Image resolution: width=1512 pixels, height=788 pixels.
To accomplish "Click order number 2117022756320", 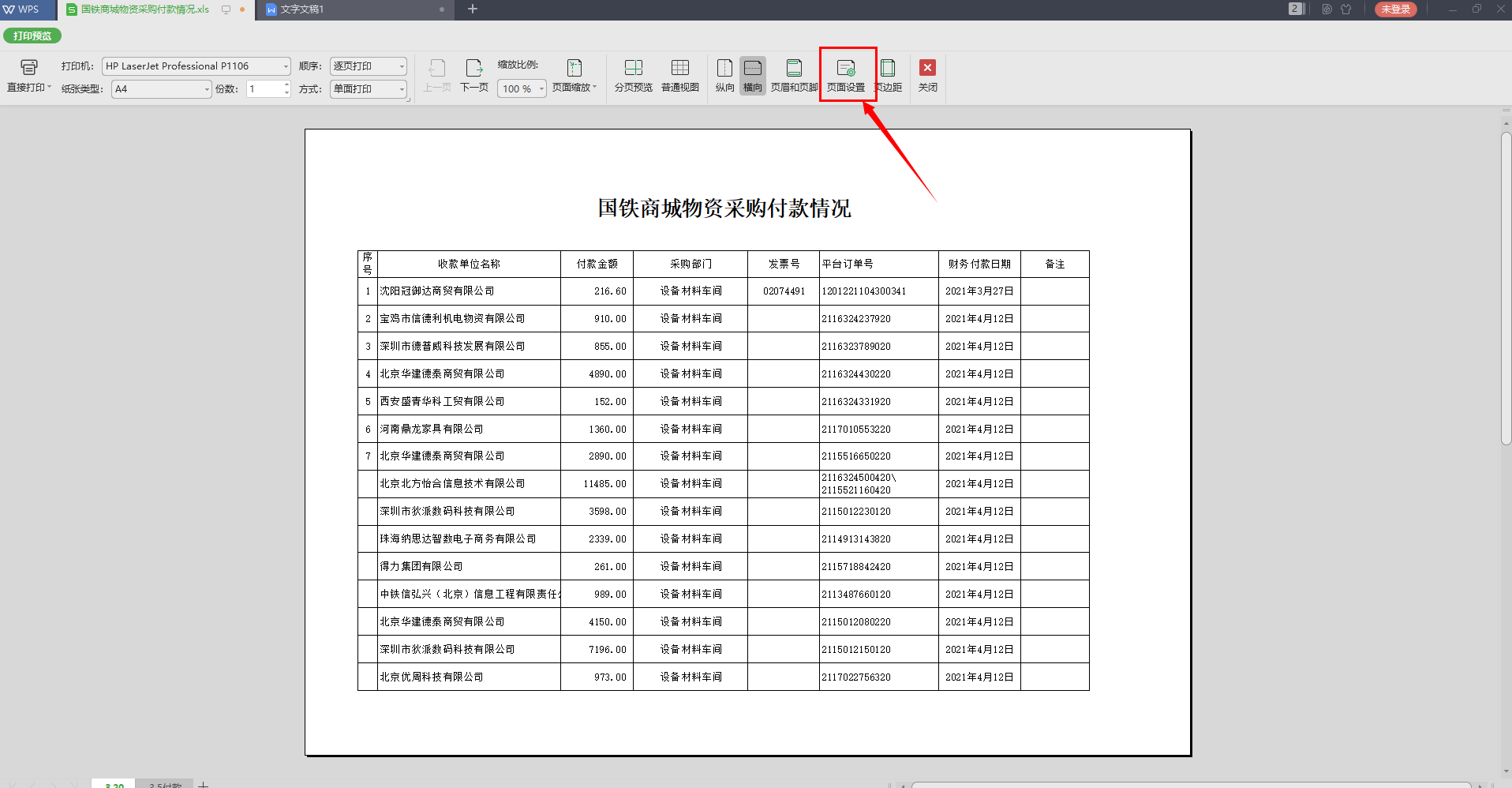I will (x=856, y=677).
